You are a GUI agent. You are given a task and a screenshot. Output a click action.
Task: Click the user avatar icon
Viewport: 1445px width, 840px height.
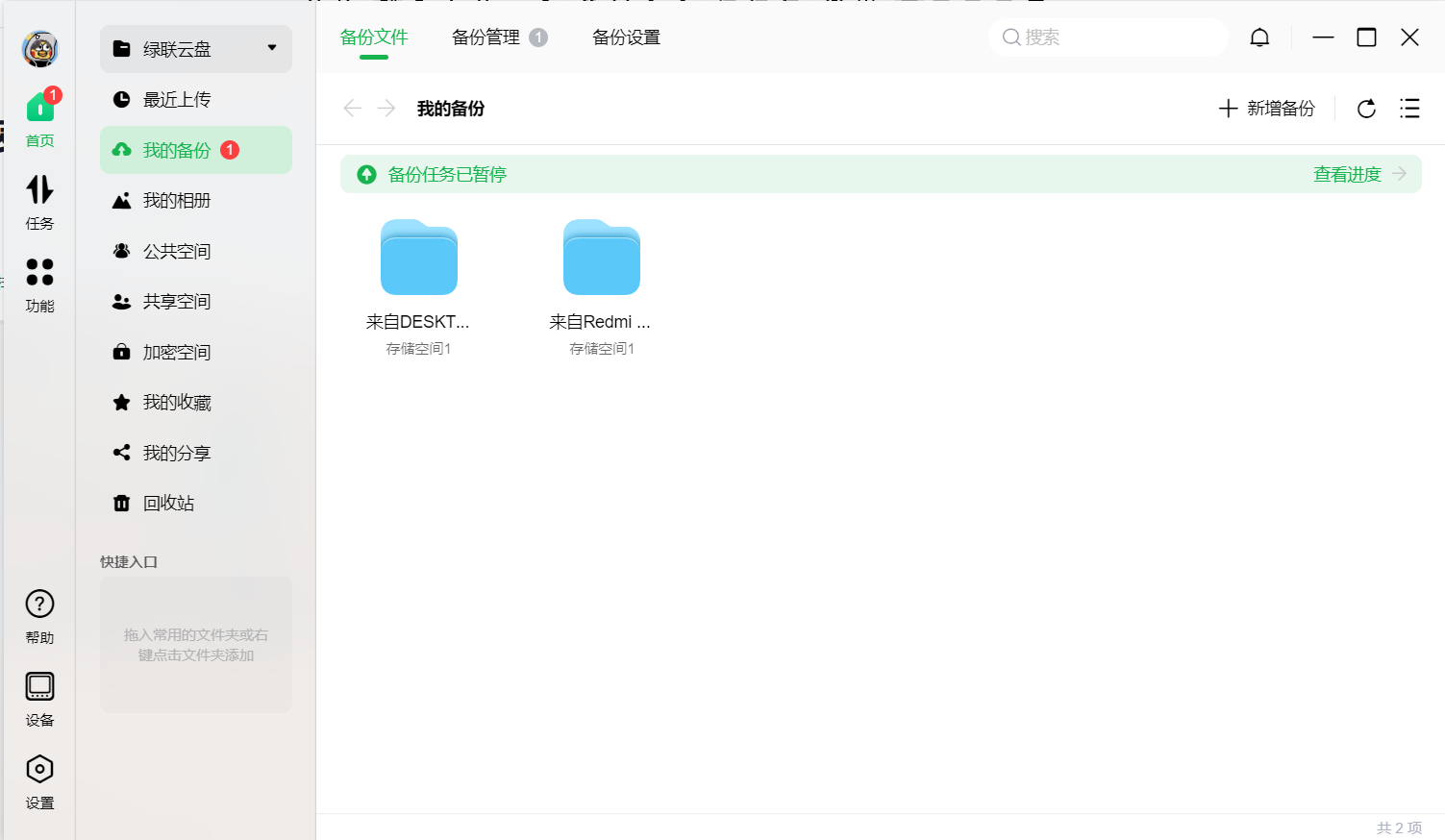click(40, 49)
